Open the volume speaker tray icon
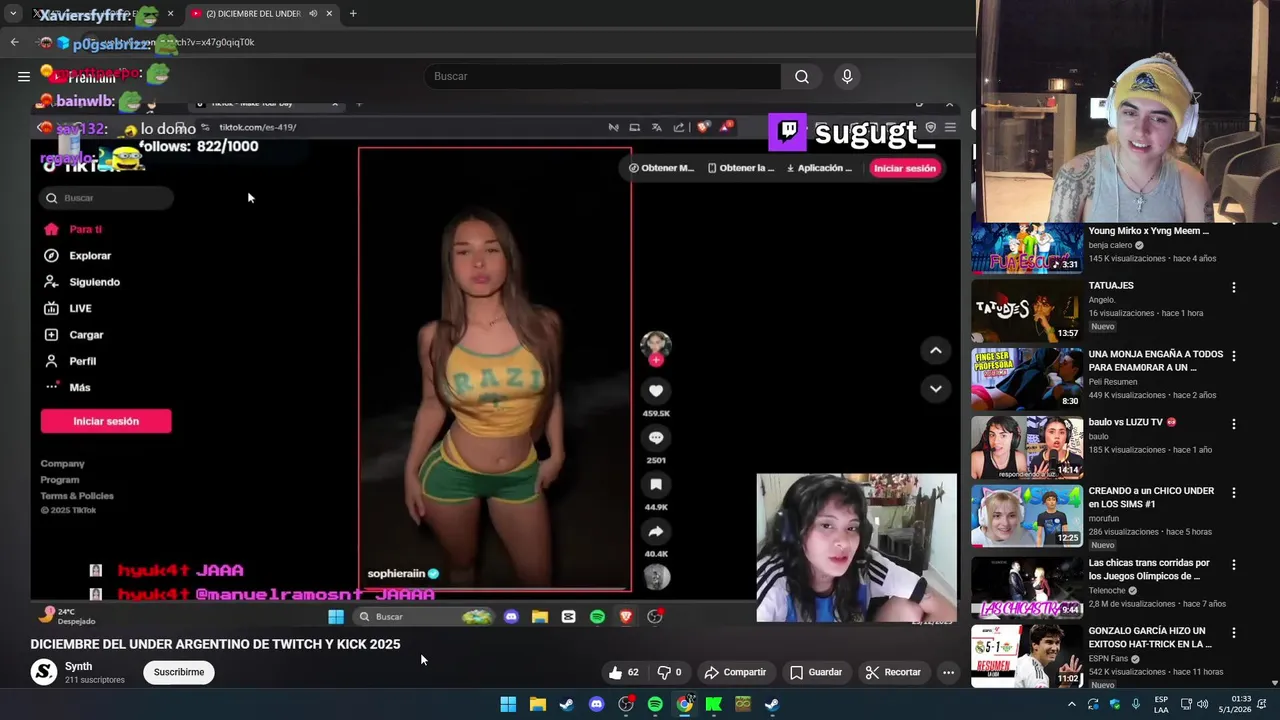This screenshot has width=1280, height=720. [x=1203, y=704]
